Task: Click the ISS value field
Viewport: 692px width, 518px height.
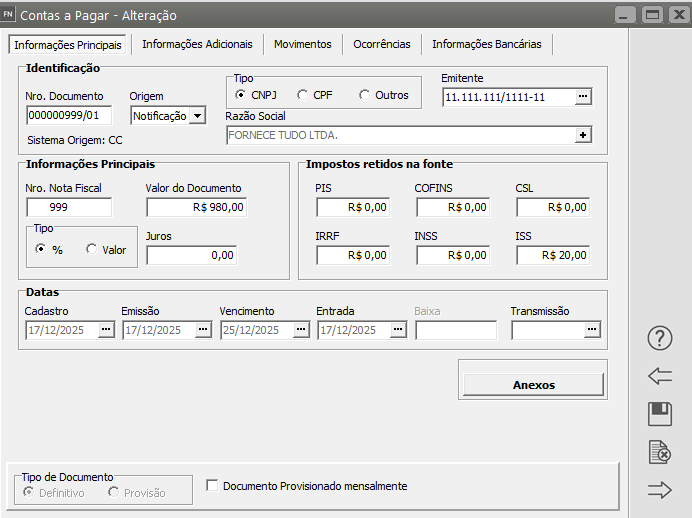Action: [553, 255]
